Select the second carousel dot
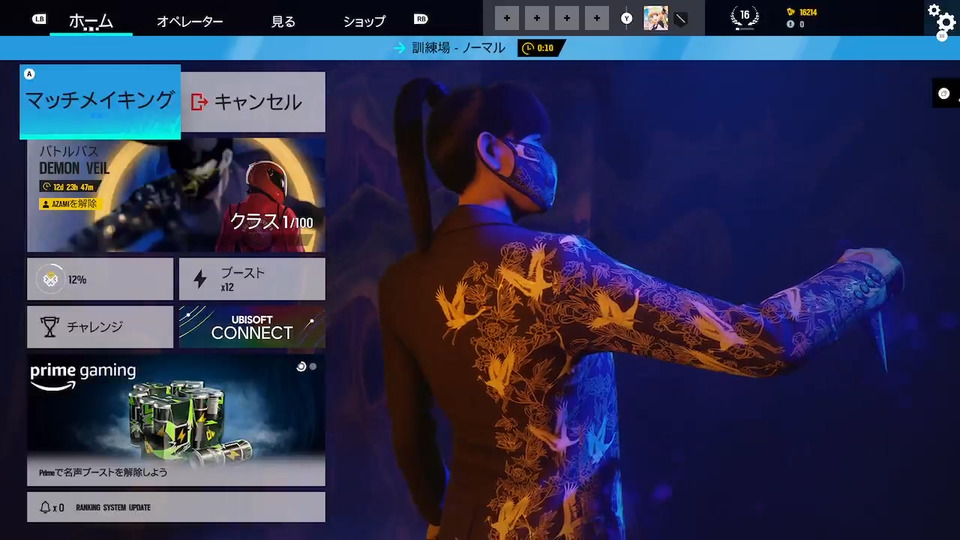The height and width of the screenshot is (540, 960). coord(313,367)
